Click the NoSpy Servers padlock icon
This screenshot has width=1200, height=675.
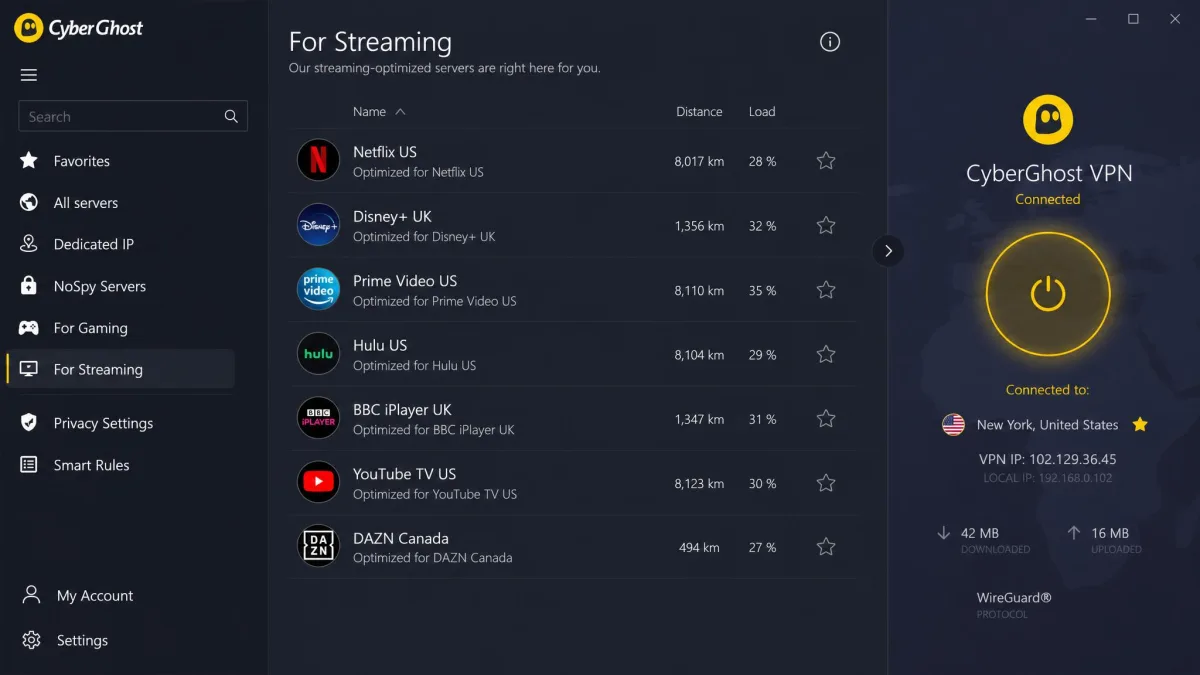(29, 286)
